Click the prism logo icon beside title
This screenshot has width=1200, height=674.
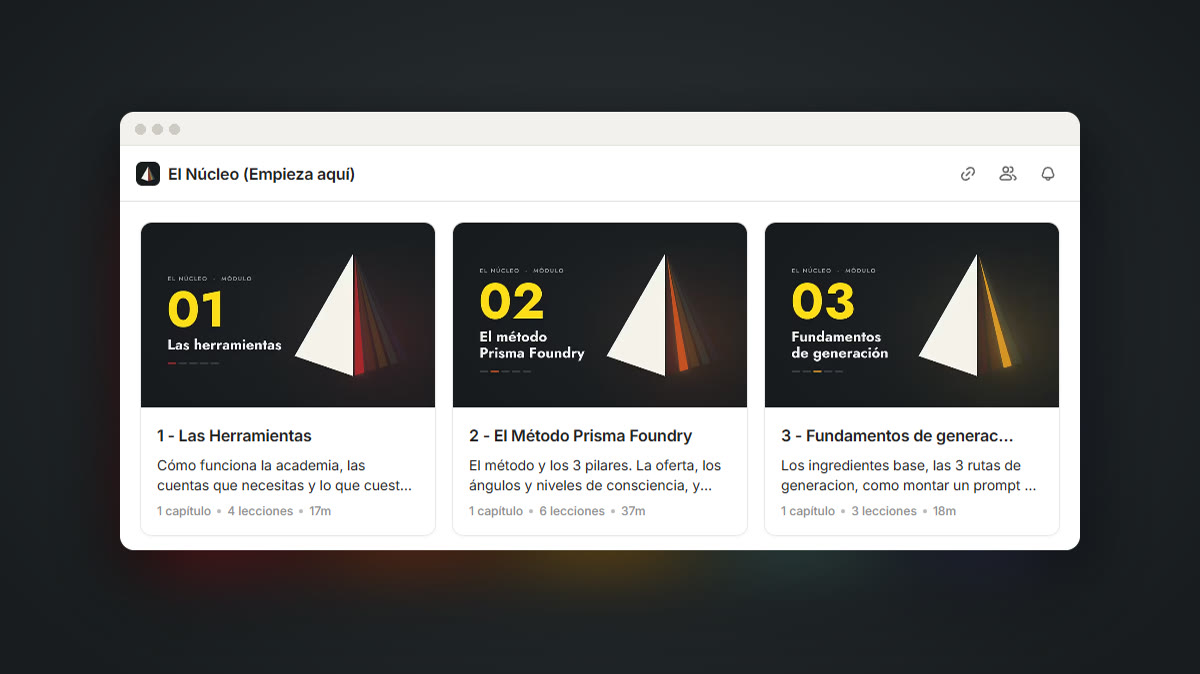pos(148,174)
